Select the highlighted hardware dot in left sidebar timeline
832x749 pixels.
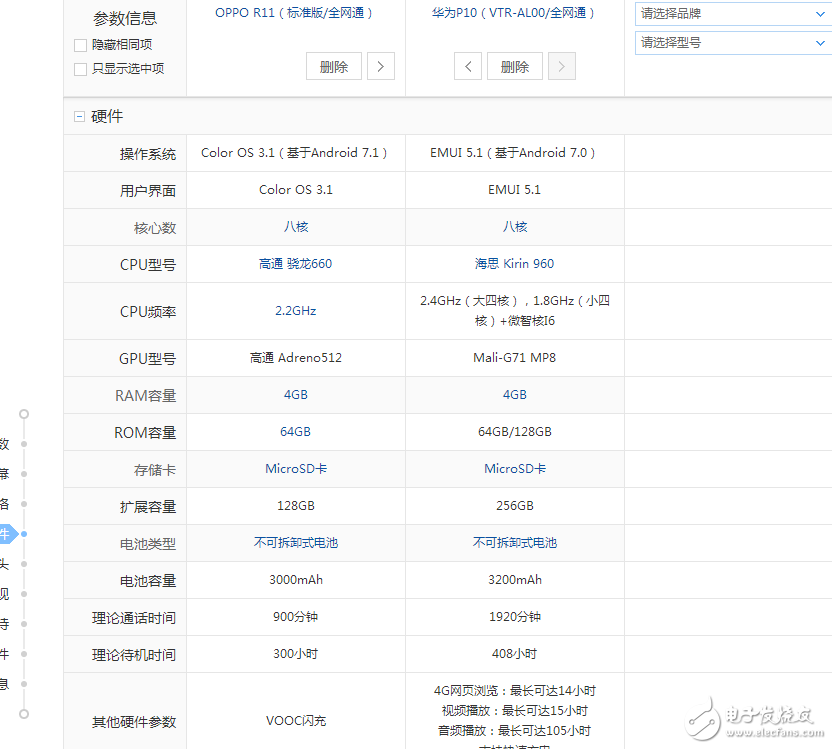tap(23, 534)
